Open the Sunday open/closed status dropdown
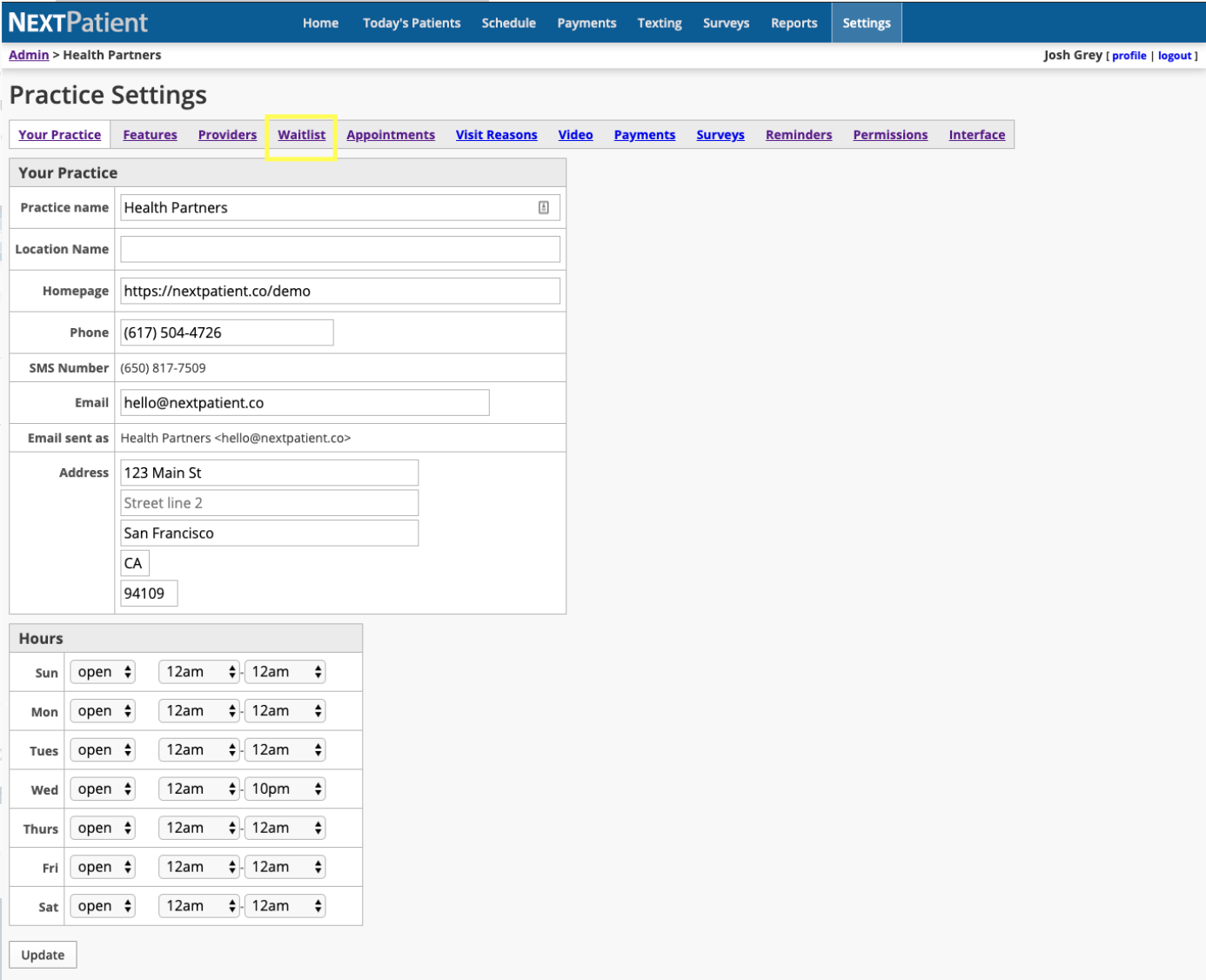This screenshot has height=980, width=1206. point(104,672)
